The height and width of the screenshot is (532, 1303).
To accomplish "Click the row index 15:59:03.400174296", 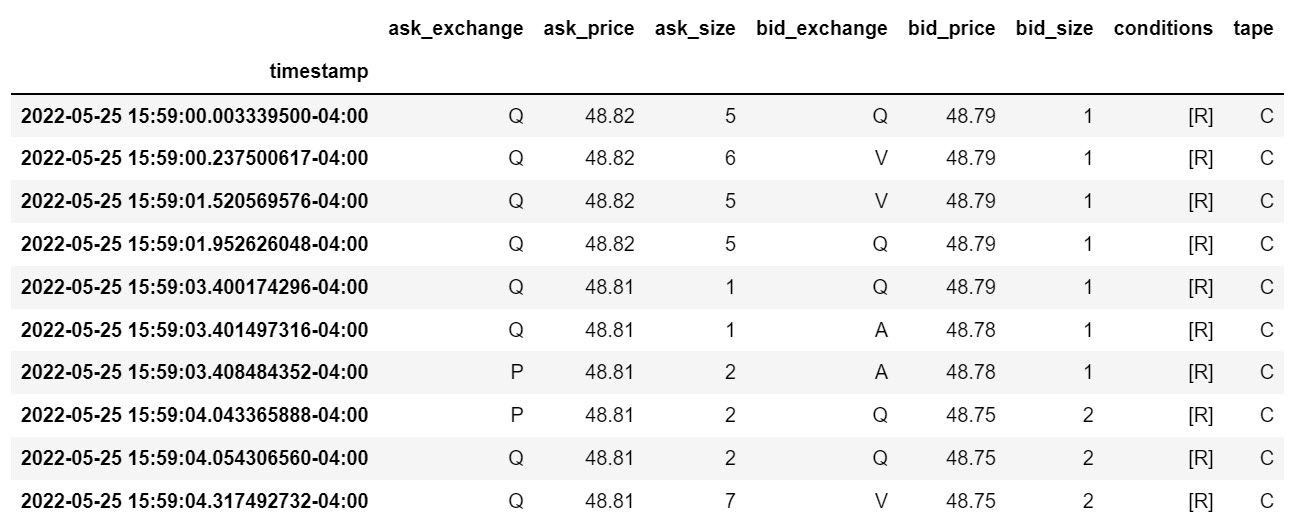I will tap(194, 287).
